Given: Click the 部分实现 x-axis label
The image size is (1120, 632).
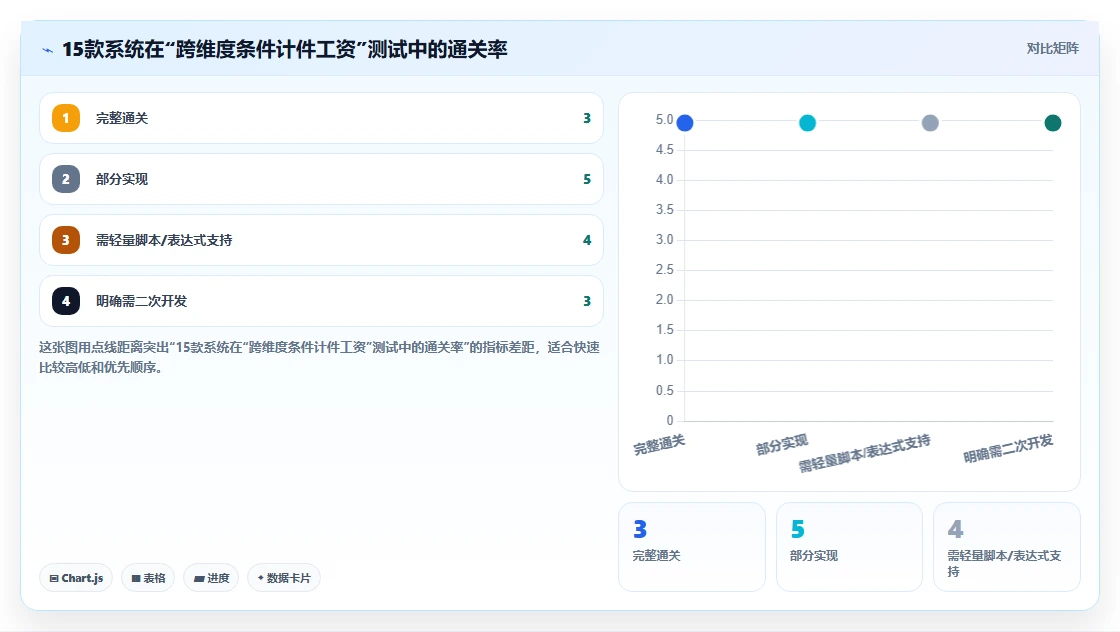Looking at the screenshot, I should coord(782,445).
